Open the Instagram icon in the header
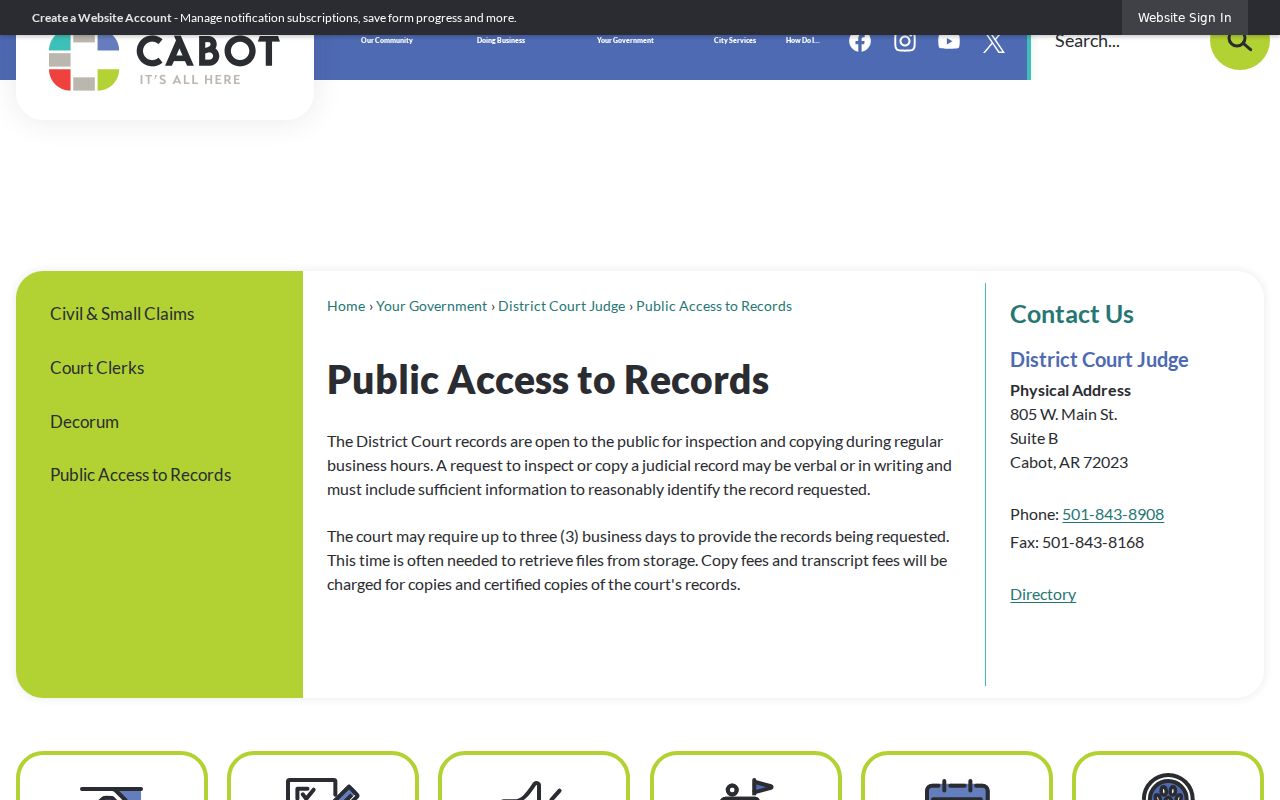This screenshot has width=1280, height=800. 905,41
